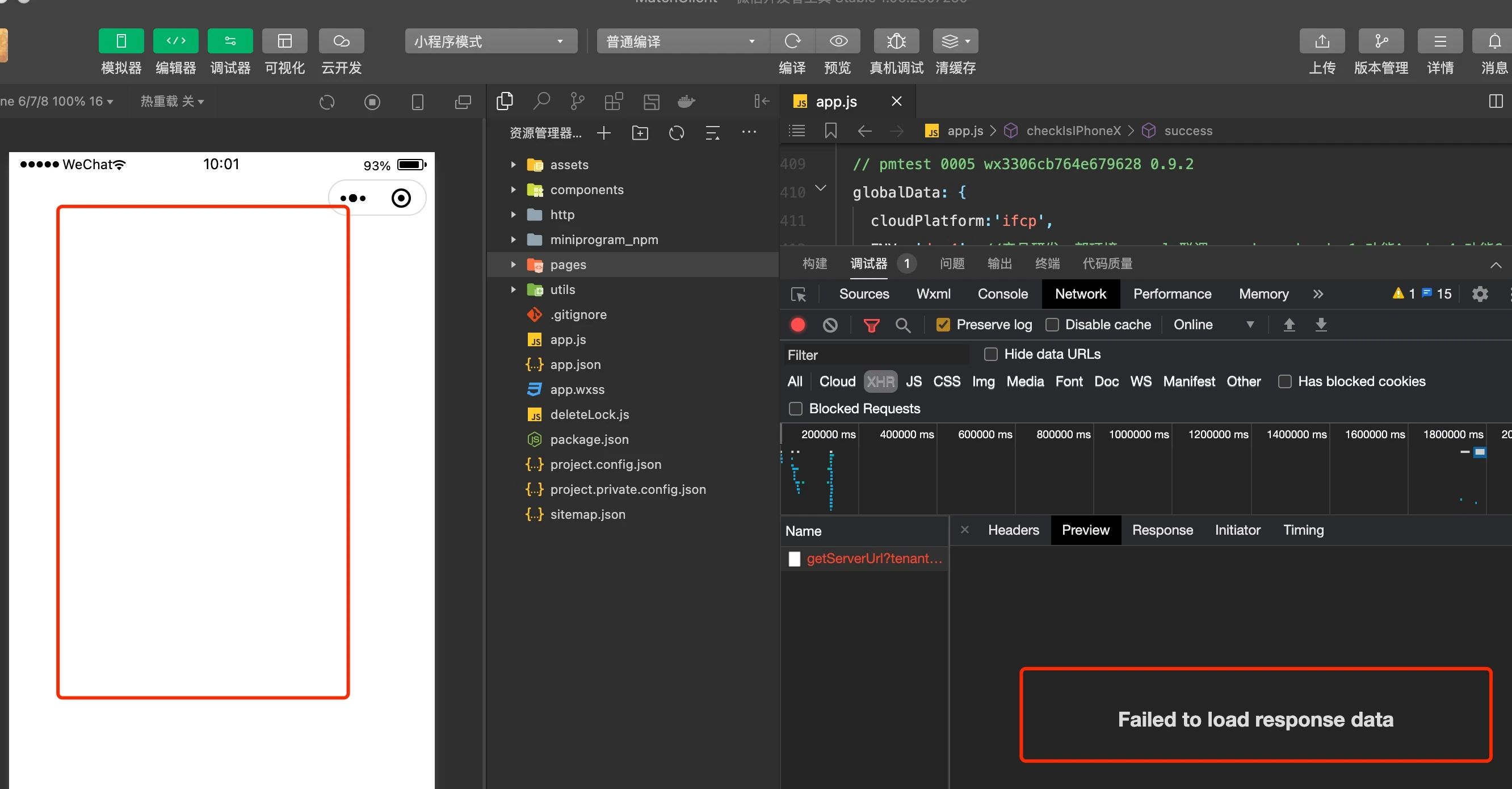This screenshot has height=789, width=1512.
Task: Check the Hide data URLs checkbox
Action: 991,354
